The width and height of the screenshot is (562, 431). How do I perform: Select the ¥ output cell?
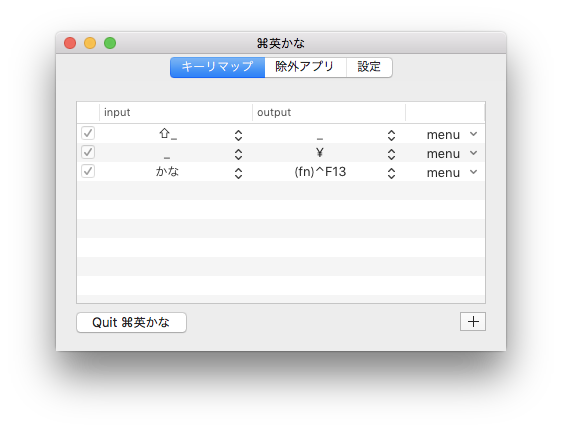(320, 153)
